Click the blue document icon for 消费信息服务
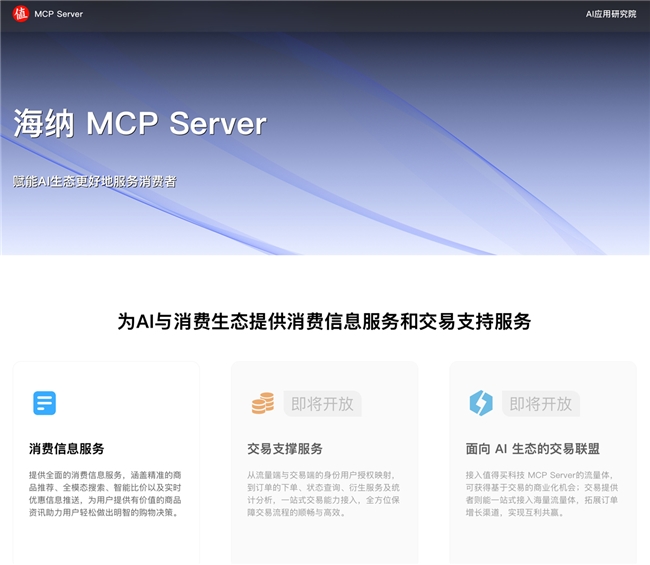 [44, 403]
